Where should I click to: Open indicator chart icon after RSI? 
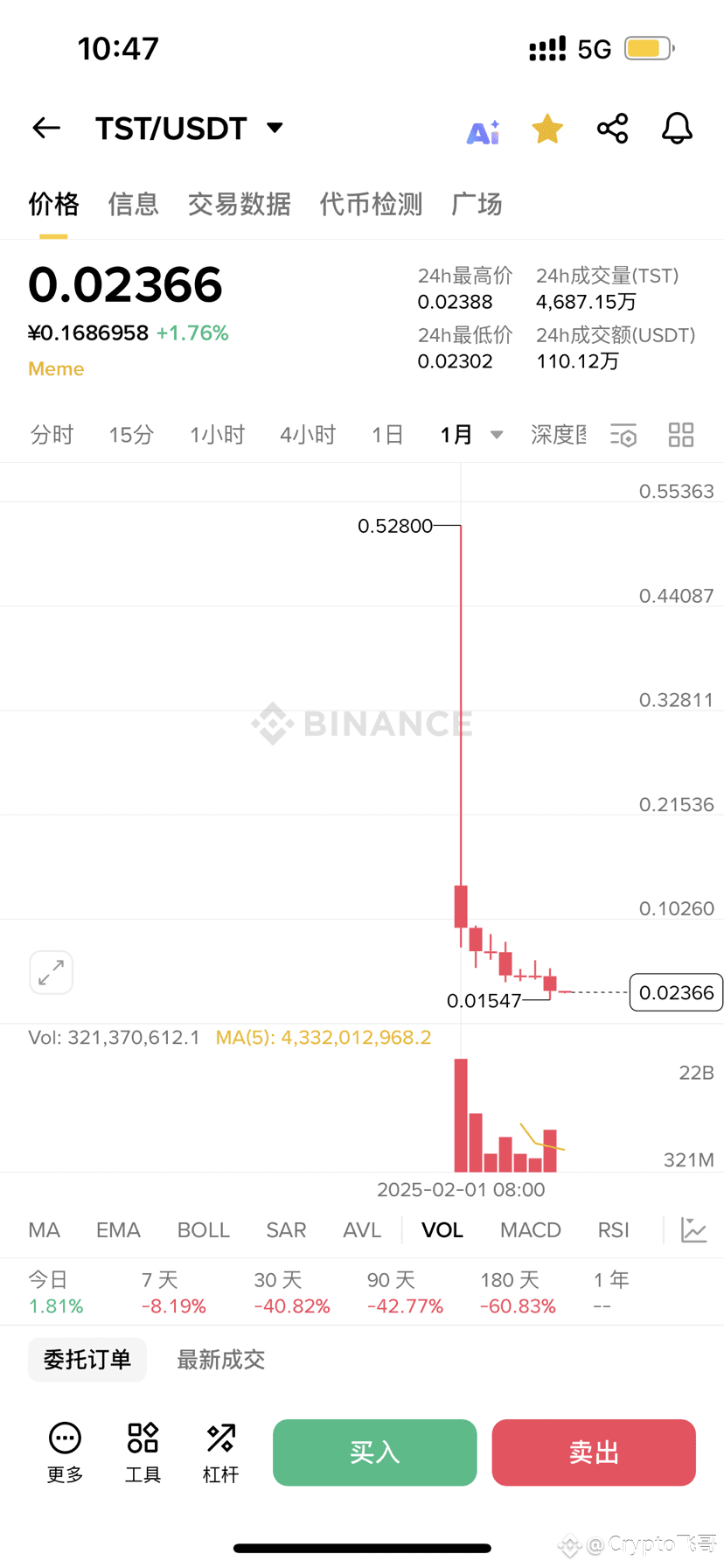pos(694,1230)
